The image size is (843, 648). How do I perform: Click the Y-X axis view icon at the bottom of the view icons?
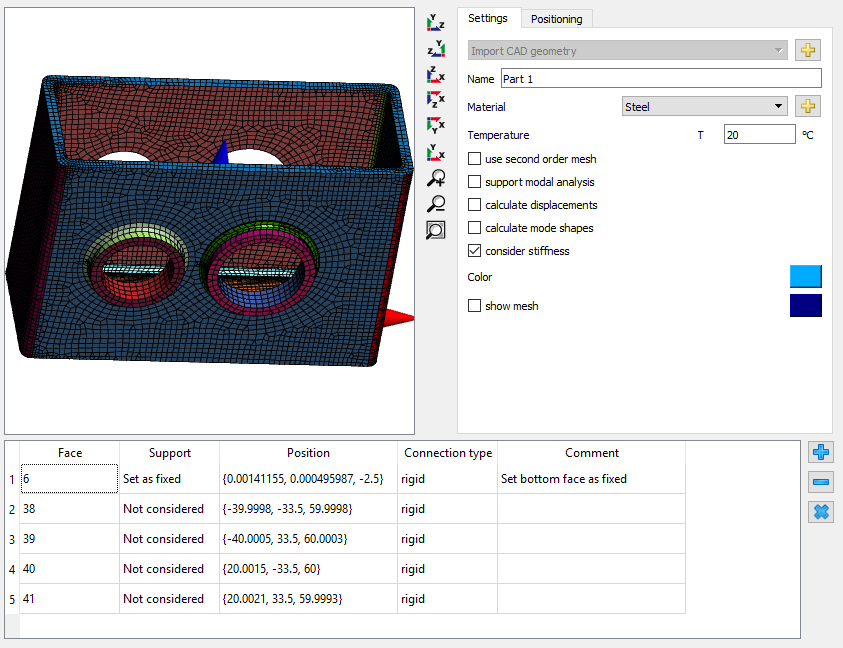point(436,153)
